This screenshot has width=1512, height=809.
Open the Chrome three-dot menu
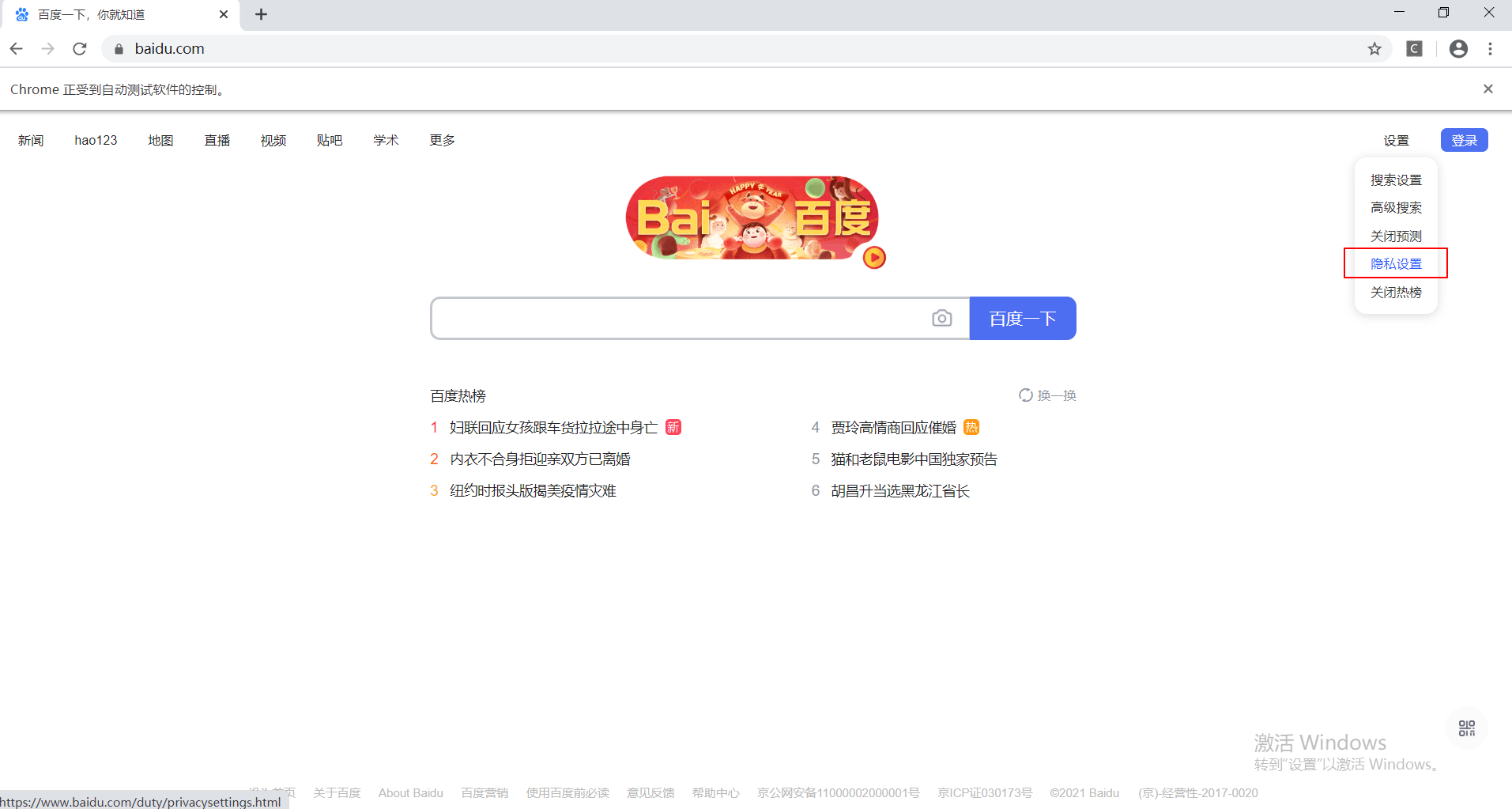1490,48
